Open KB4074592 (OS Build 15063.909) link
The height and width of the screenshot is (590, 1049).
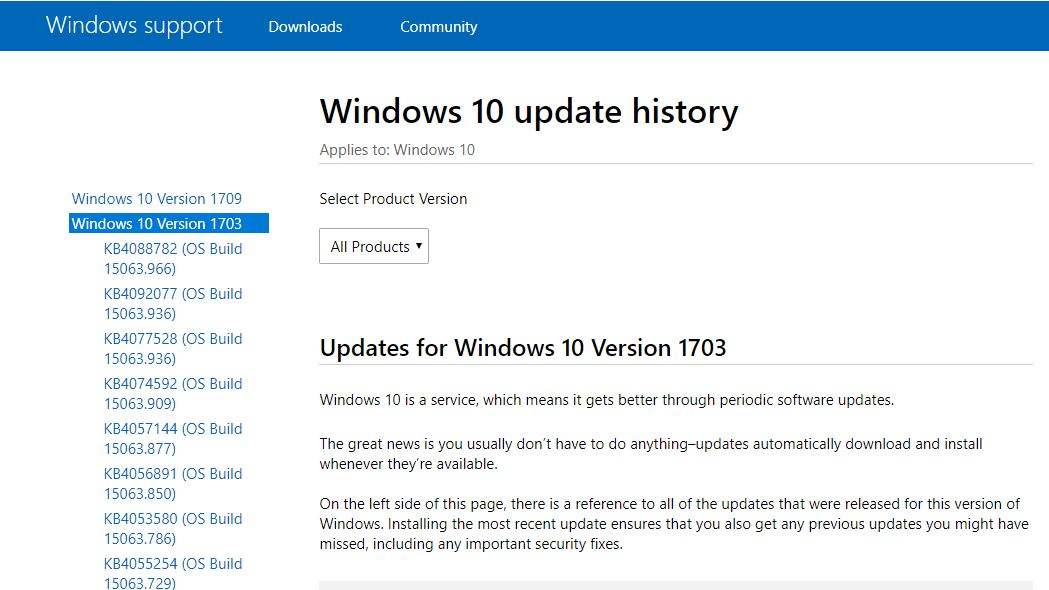173,393
